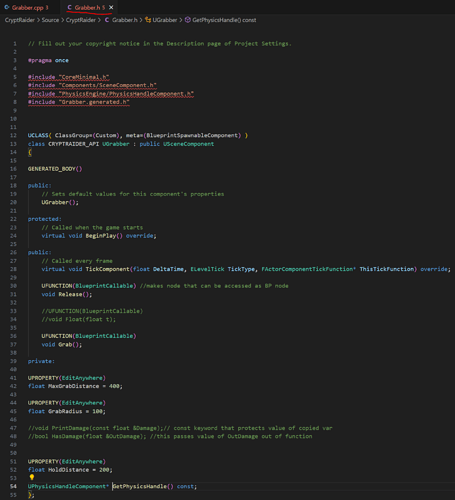Viewport: 455px width, 500px height.
Task: Click the UFUNCTION(BlueprintCallable) on line 36
Action: [x=89, y=336]
